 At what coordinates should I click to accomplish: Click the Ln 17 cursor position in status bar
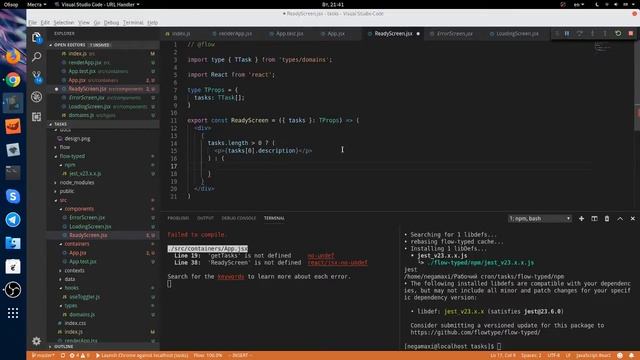pyautogui.click(x=503, y=356)
